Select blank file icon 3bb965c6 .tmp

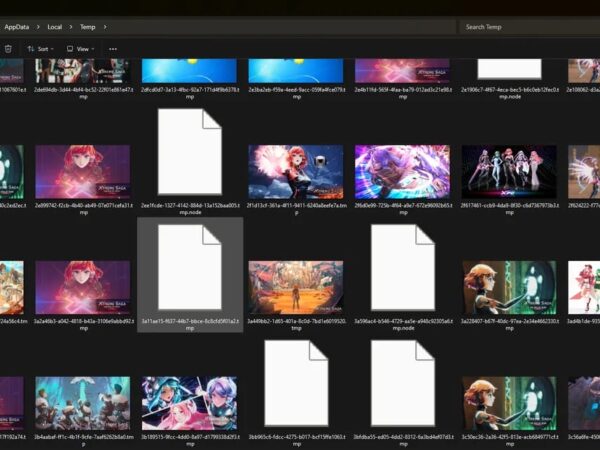pos(296,385)
